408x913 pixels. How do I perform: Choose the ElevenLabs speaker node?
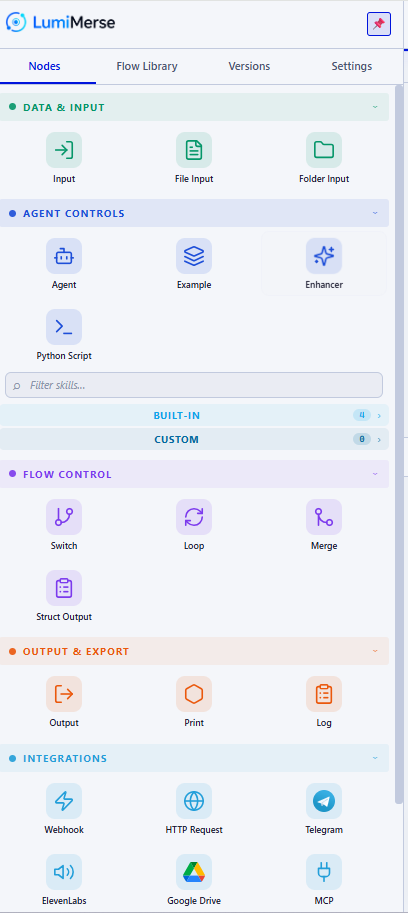pyautogui.click(x=64, y=872)
